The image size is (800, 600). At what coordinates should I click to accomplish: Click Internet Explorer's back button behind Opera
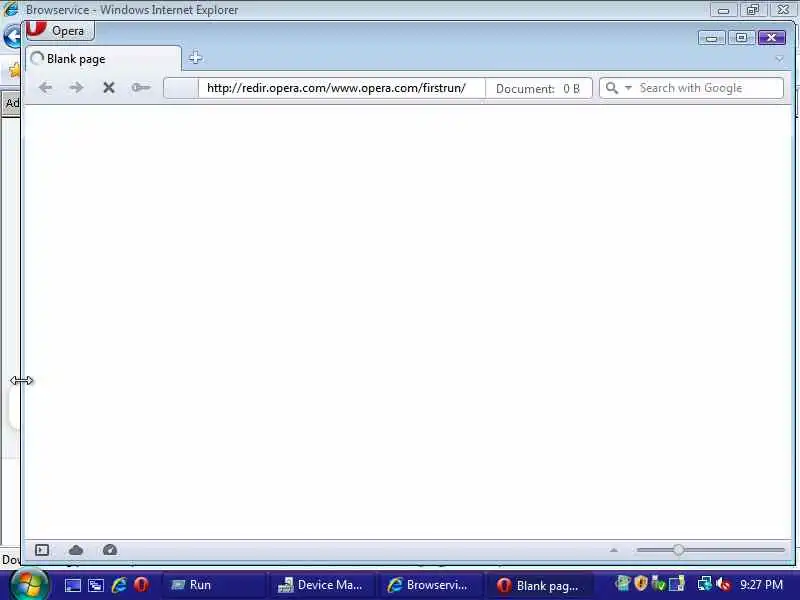[12, 37]
